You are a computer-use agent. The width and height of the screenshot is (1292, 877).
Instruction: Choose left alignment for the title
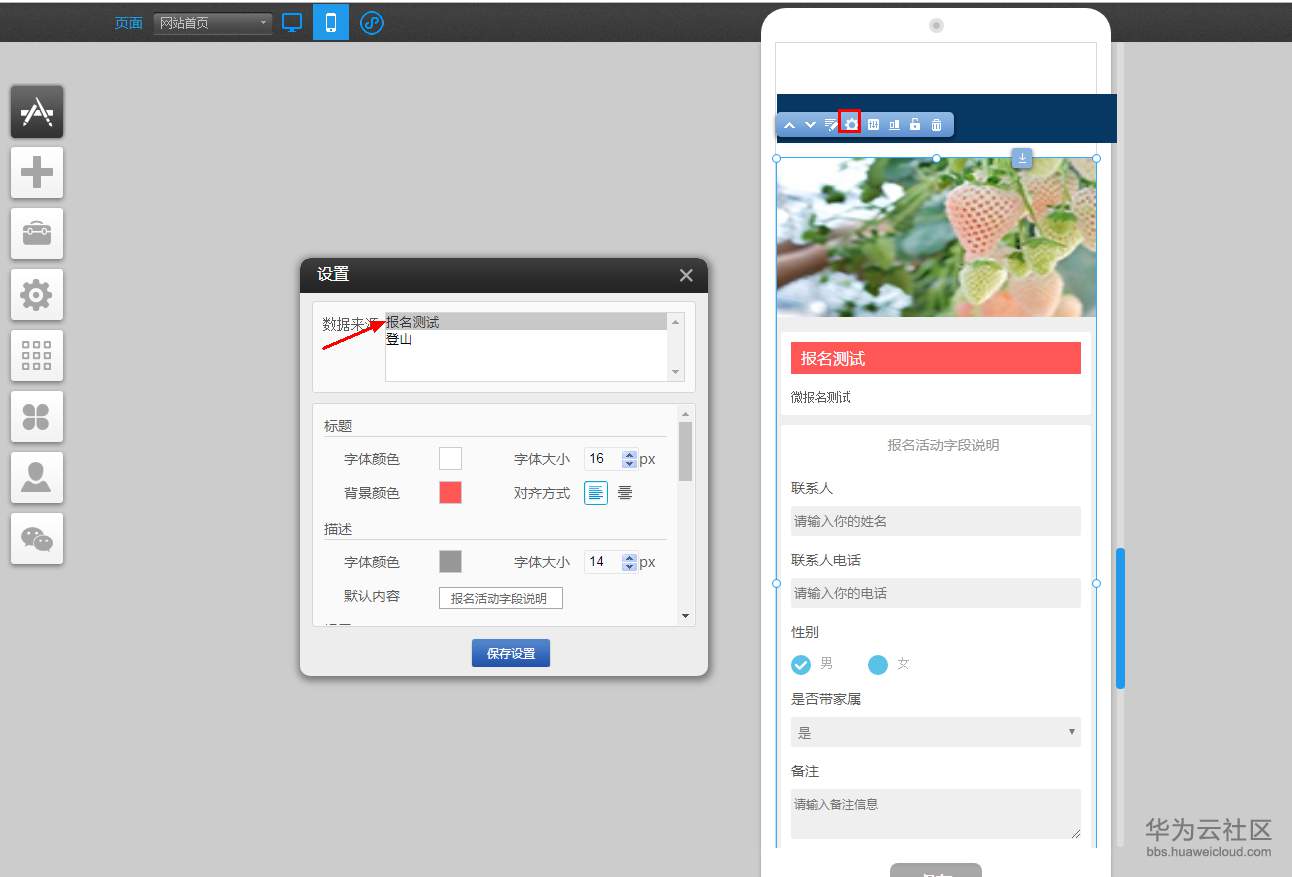(x=596, y=493)
